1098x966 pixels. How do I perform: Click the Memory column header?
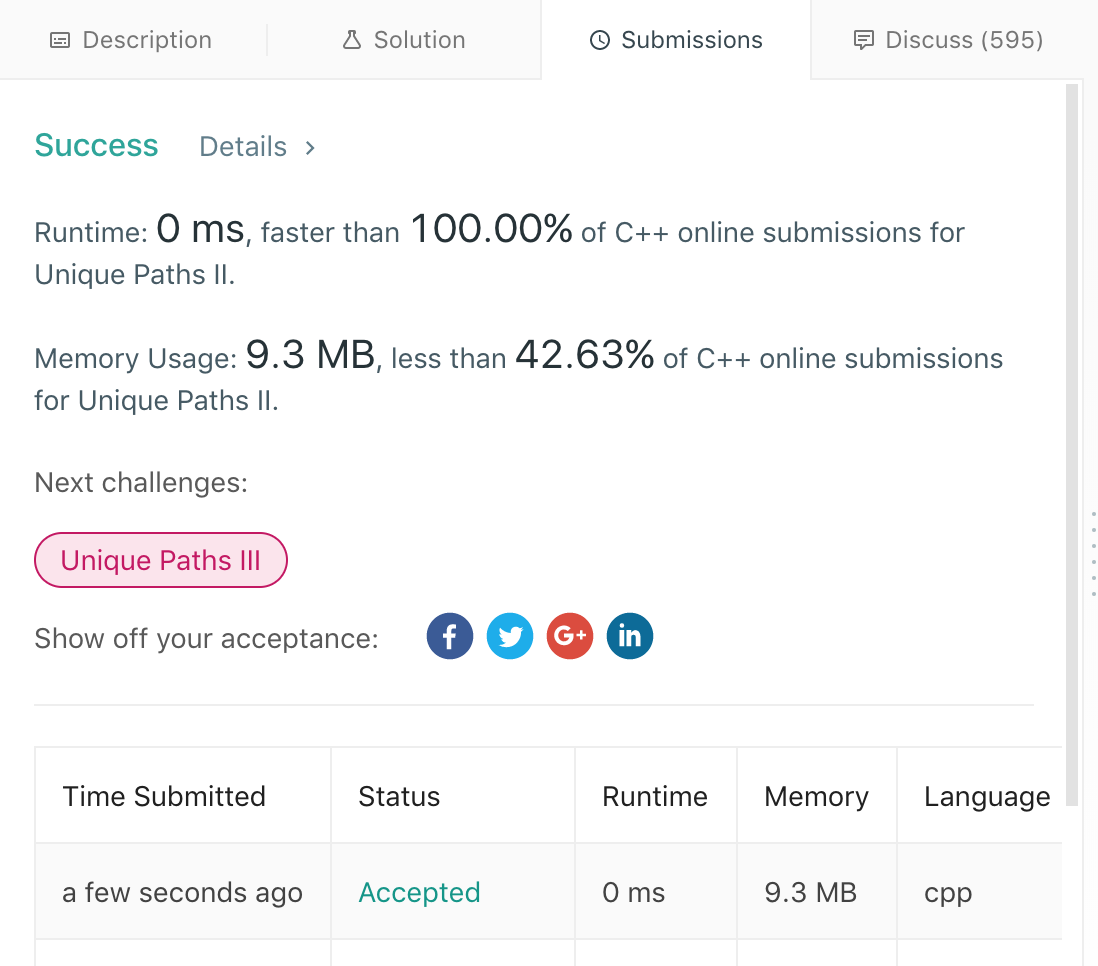tap(816, 796)
